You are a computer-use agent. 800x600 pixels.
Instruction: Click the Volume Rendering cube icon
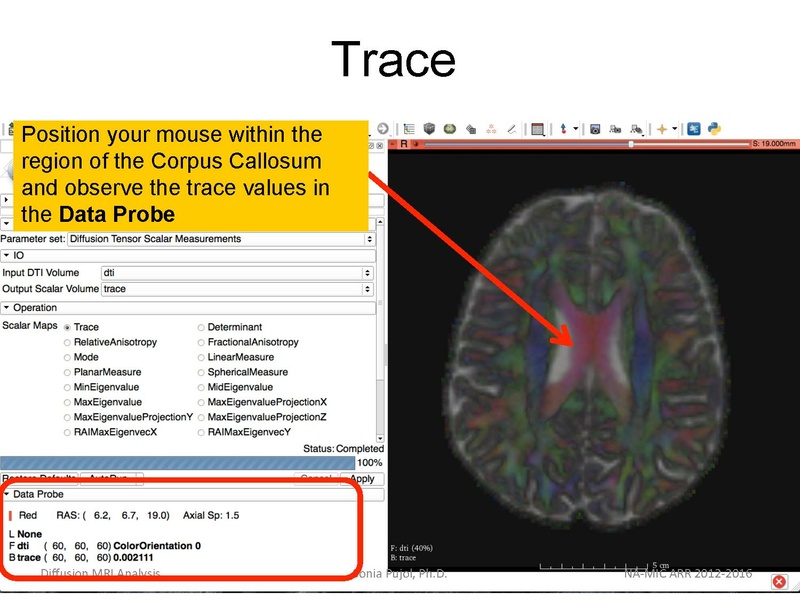[x=429, y=129]
